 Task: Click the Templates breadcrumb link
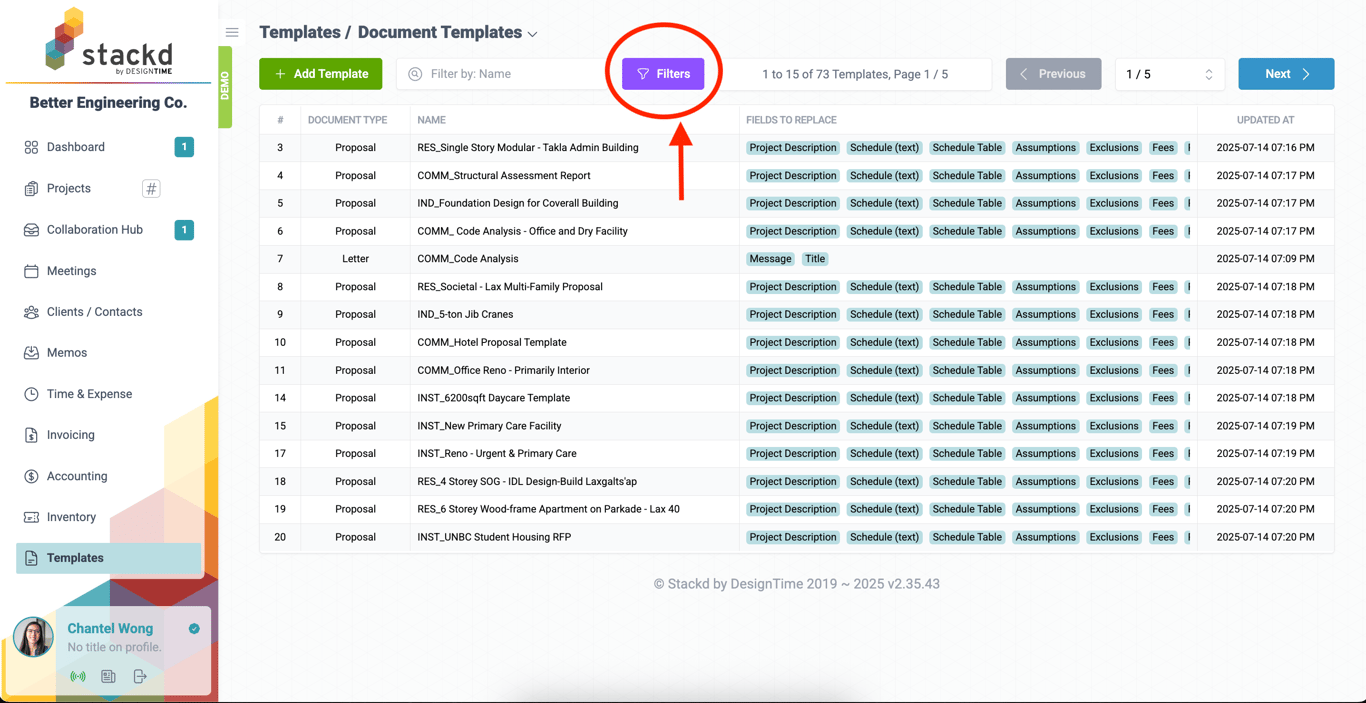[x=298, y=32]
